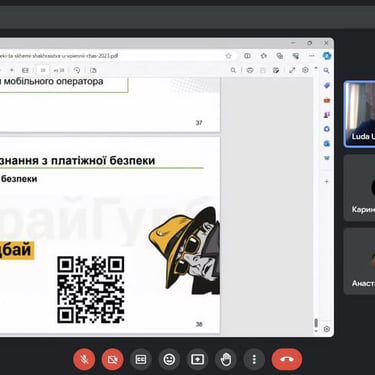Viewport: 375px width, 375px height.
Task: Add this page to favorites star
Action: 228,56
